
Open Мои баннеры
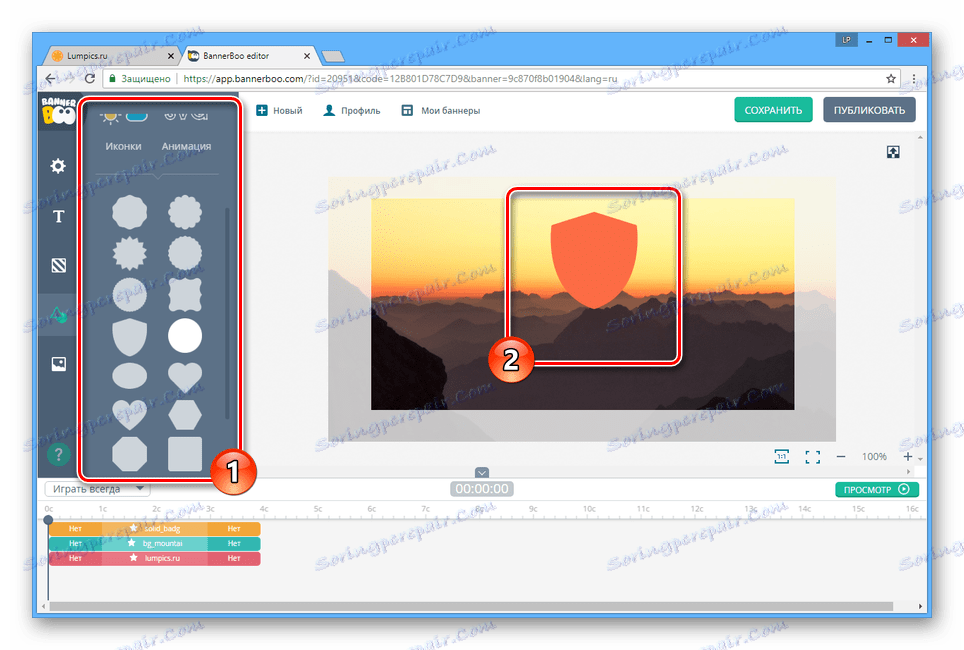click(441, 111)
